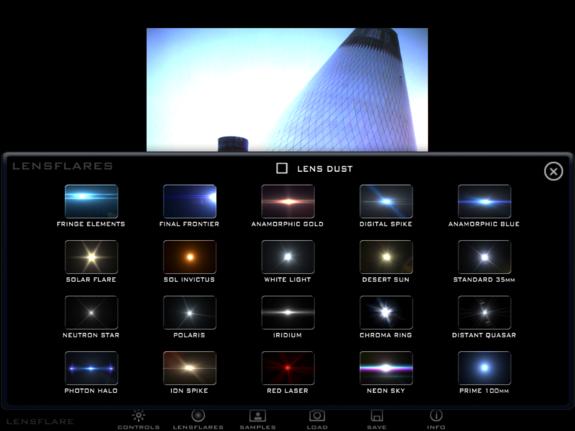
Task: Tap the Save disk icon
Action: pyautogui.click(x=377, y=416)
